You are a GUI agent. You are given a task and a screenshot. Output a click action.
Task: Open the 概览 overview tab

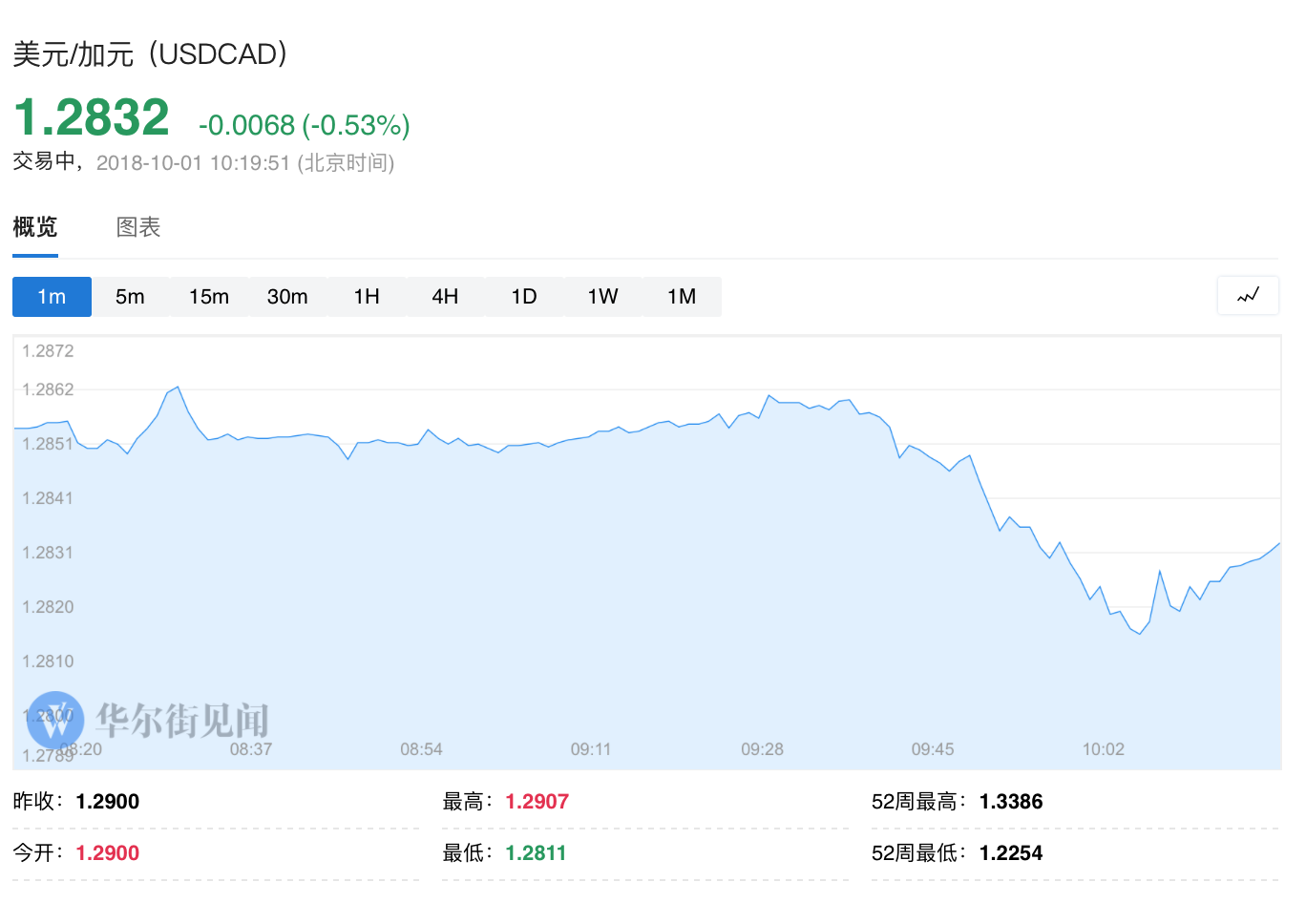coord(35,227)
